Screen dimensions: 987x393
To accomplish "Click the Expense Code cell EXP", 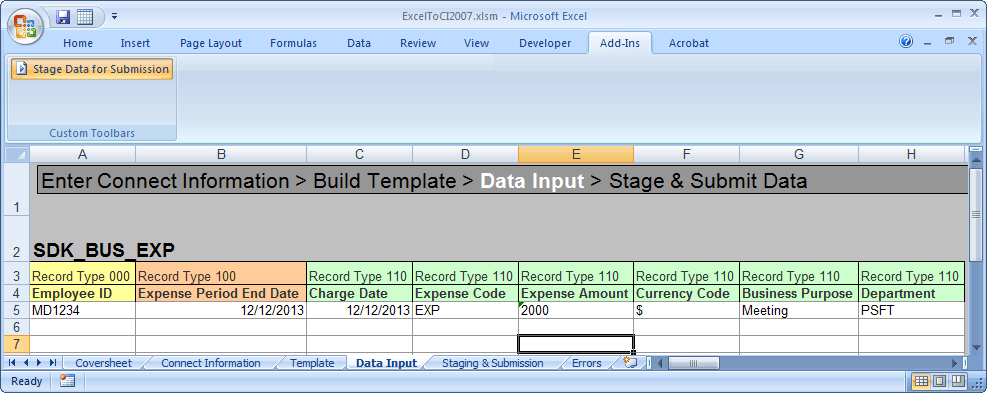I will tap(465, 310).
